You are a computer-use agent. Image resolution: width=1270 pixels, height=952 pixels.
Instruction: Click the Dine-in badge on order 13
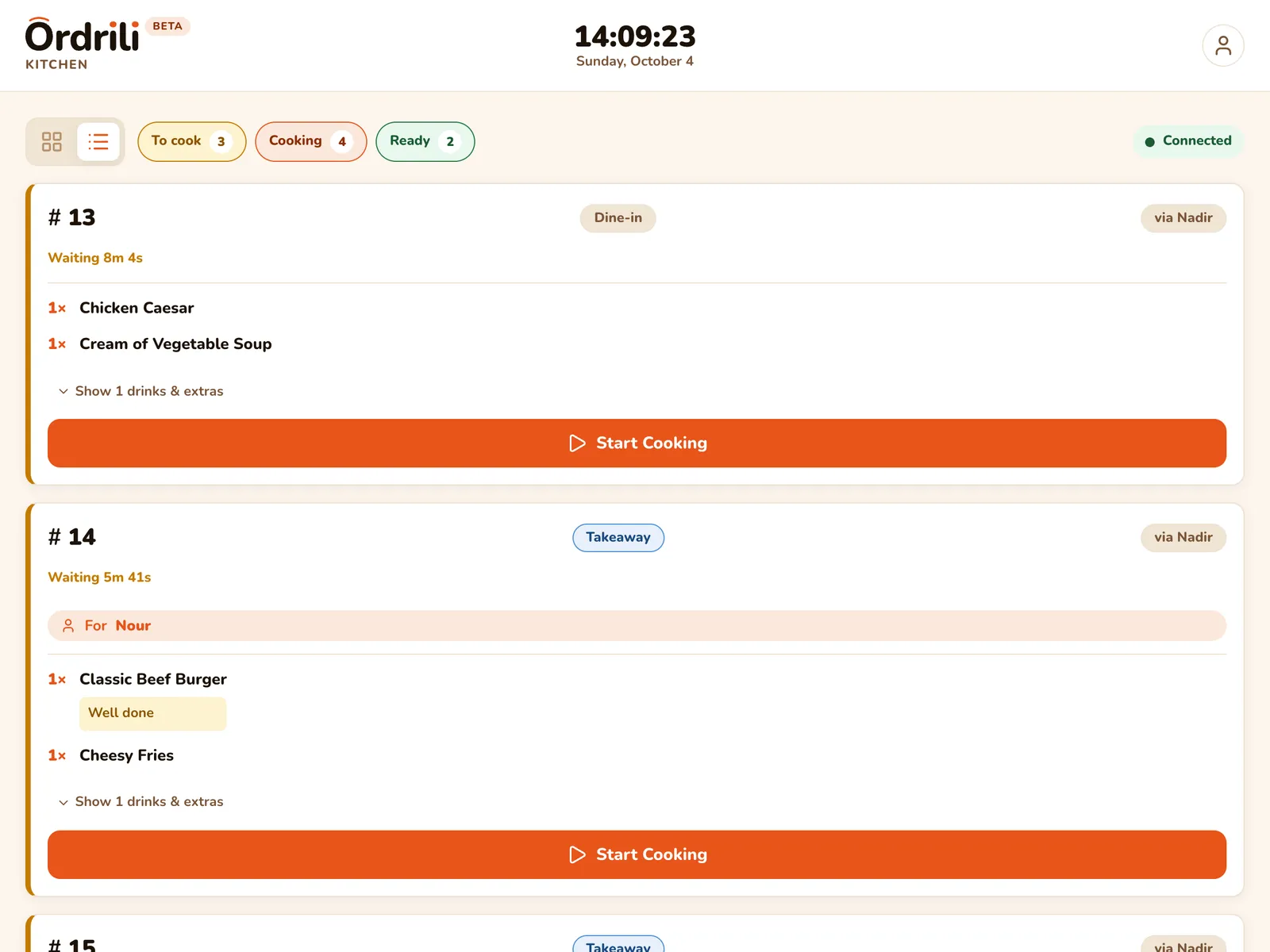click(x=618, y=218)
